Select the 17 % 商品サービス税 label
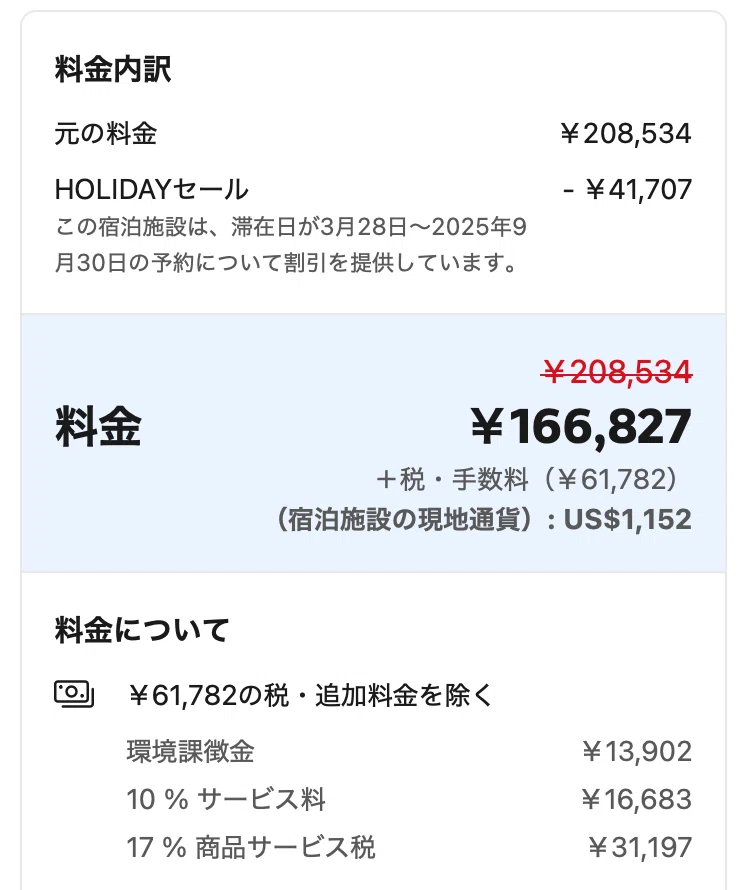The height and width of the screenshot is (890, 744). click(251, 847)
